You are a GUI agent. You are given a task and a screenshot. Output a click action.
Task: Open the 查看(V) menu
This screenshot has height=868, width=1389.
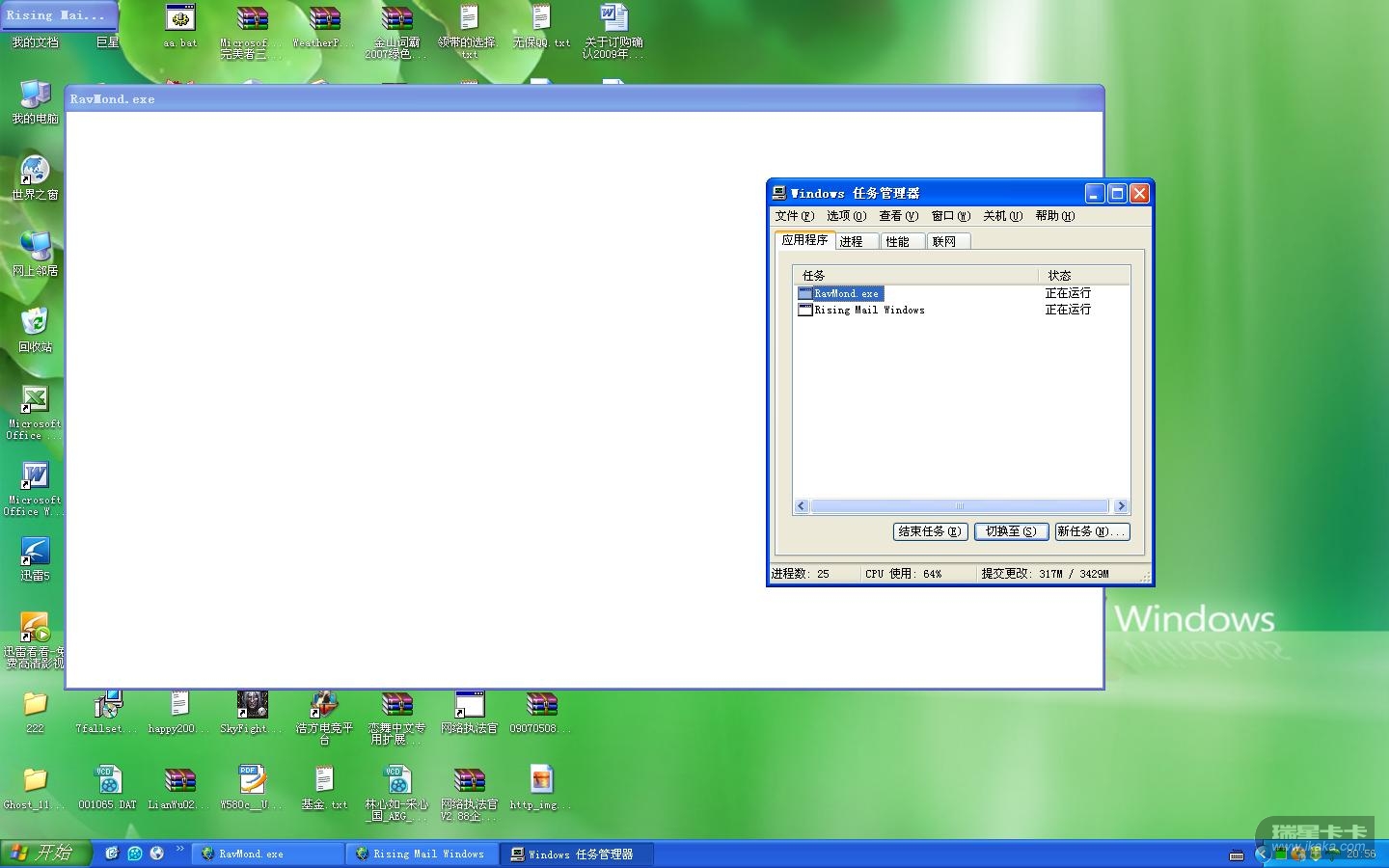pyautogui.click(x=898, y=216)
